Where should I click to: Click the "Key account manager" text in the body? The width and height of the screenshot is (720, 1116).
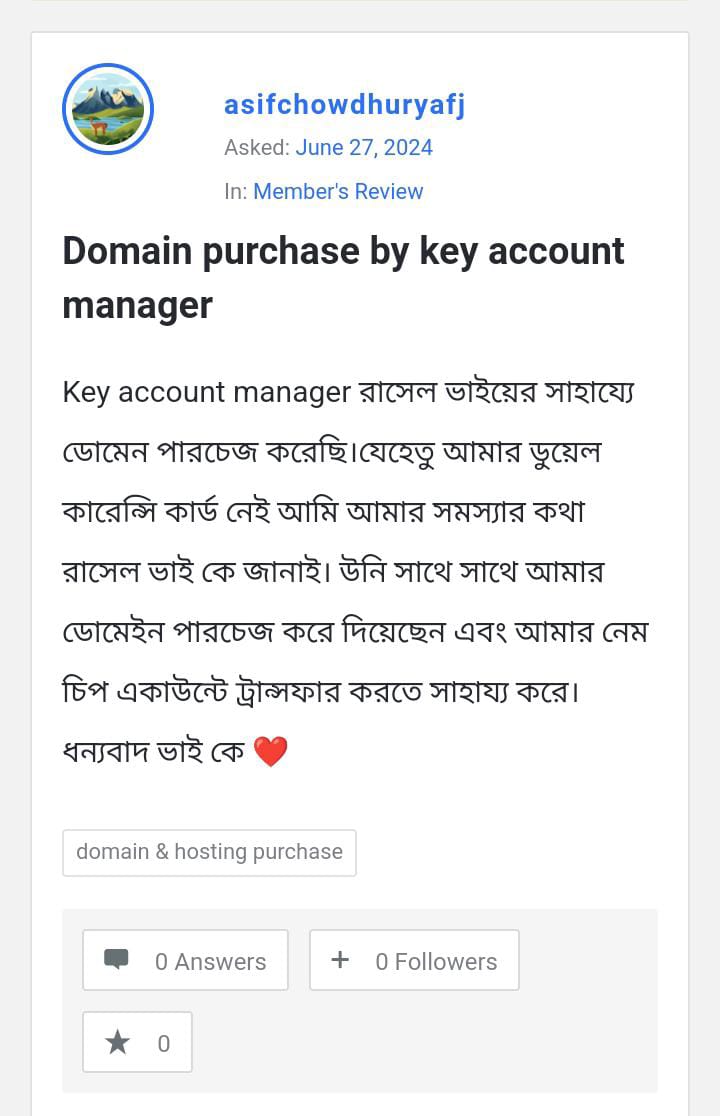coord(207,391)
